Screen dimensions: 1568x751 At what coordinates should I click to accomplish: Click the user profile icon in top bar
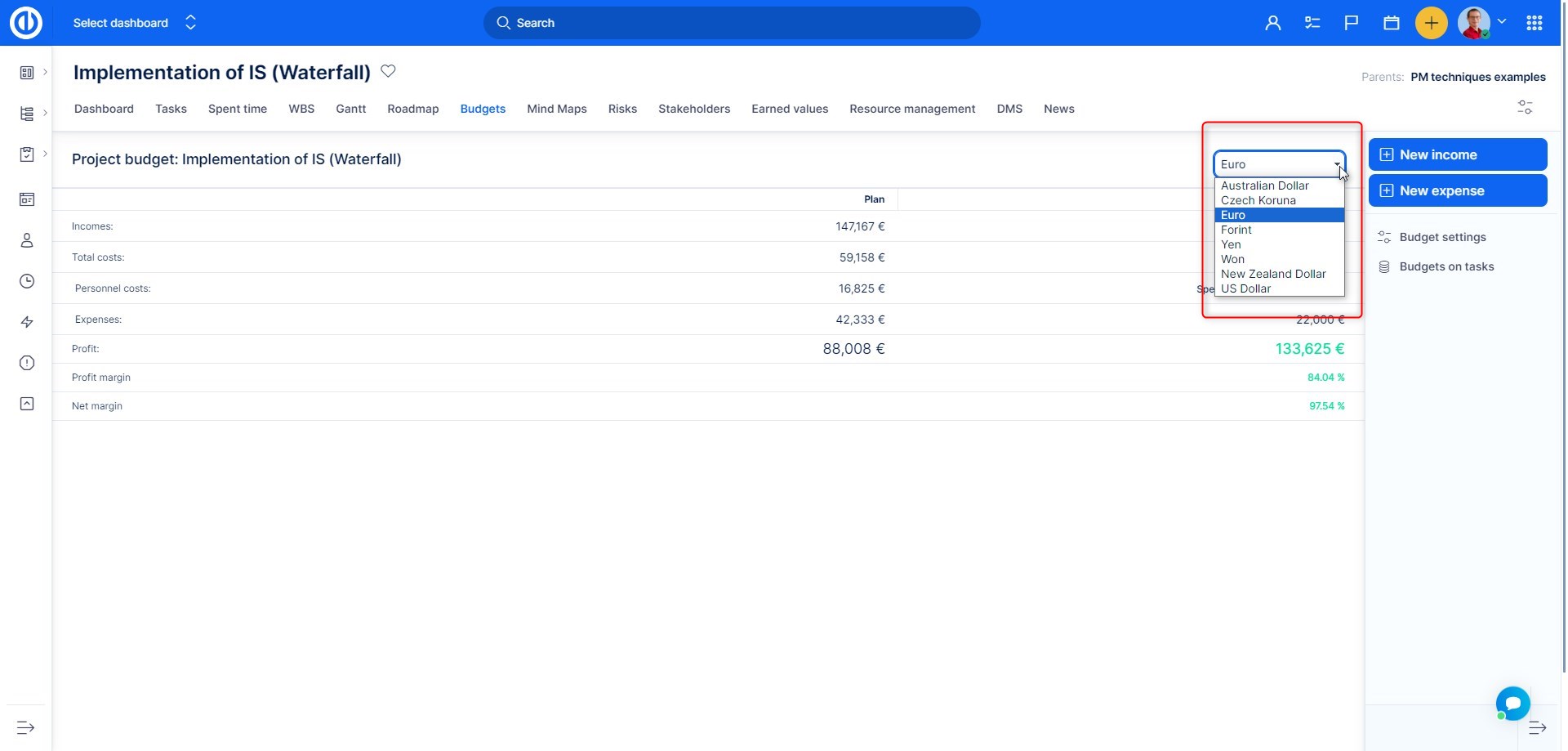tap(1272, 23)
